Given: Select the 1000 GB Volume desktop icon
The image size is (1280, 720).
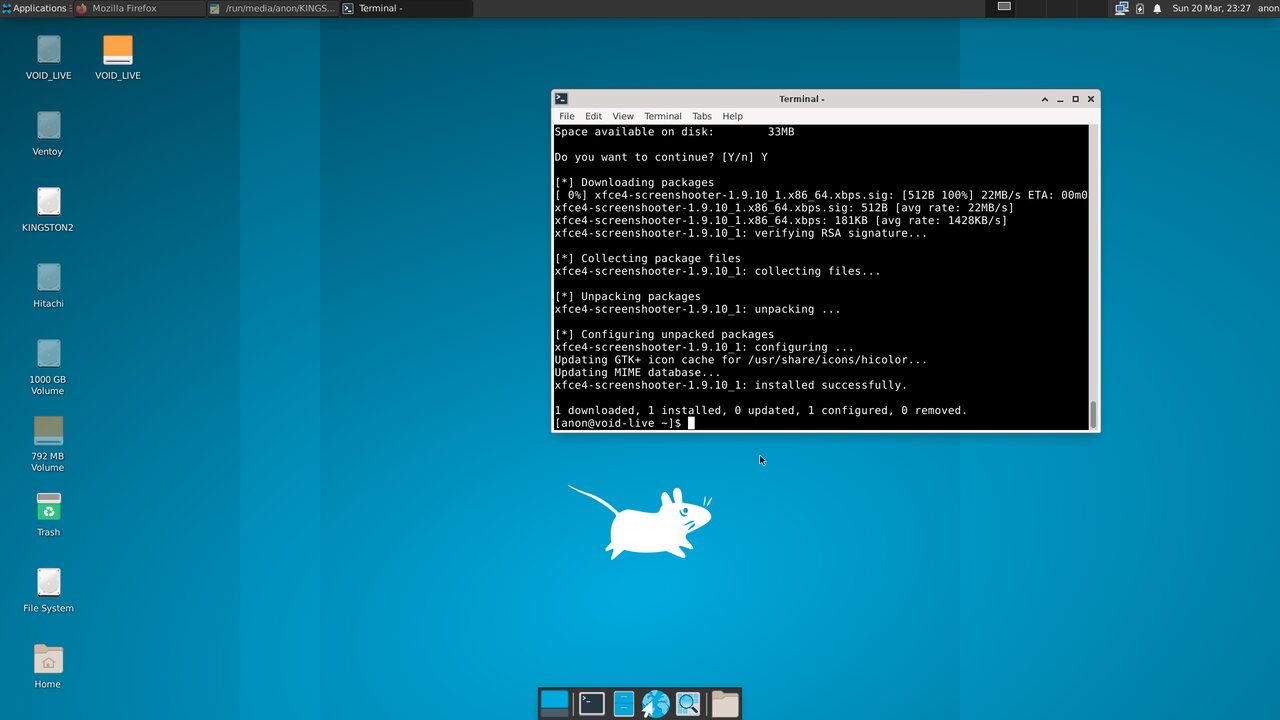Looking at the screenshot, I should click(48, 366).
